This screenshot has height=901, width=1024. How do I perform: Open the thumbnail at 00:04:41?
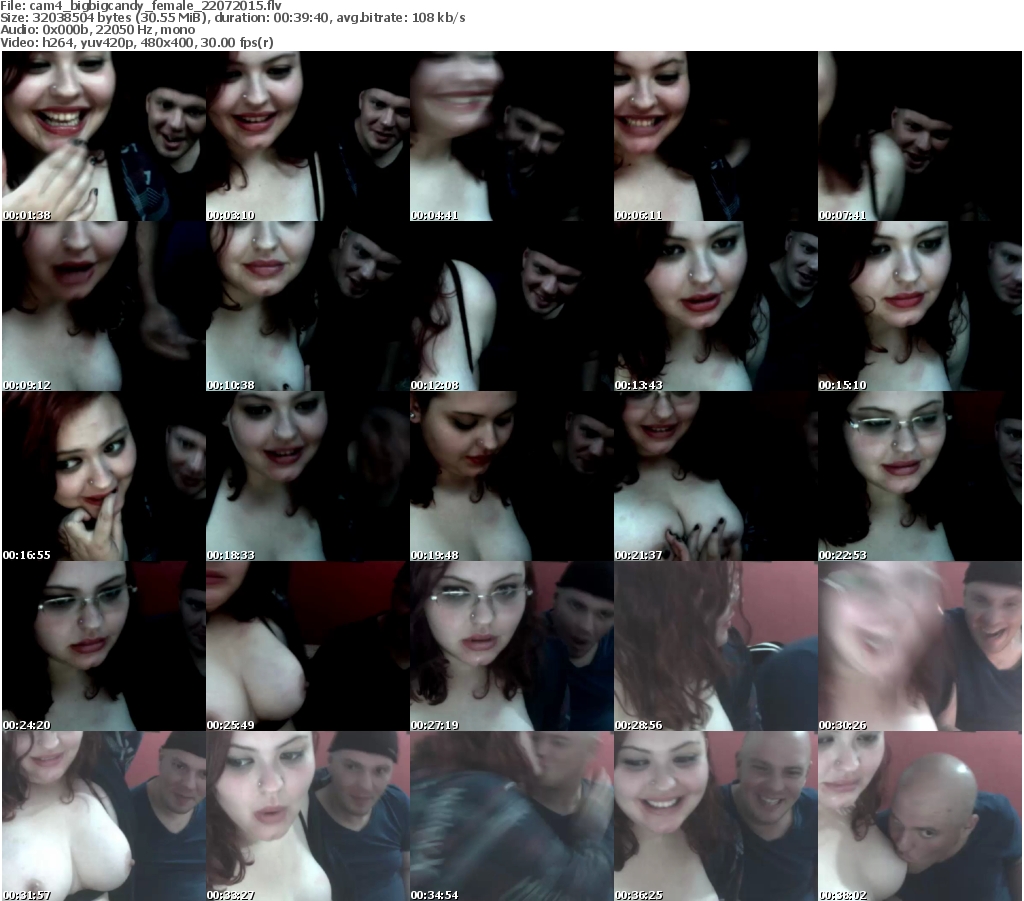(511, 136)
